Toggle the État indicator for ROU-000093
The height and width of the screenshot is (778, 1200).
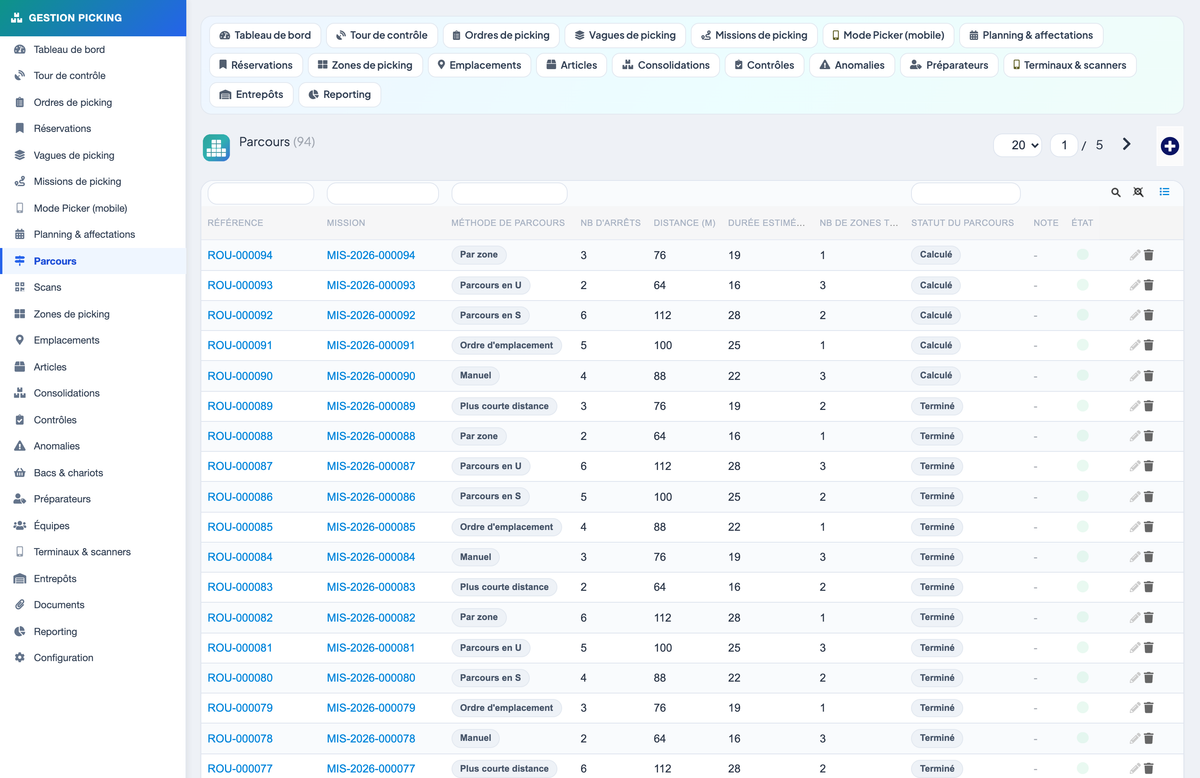1082,285
